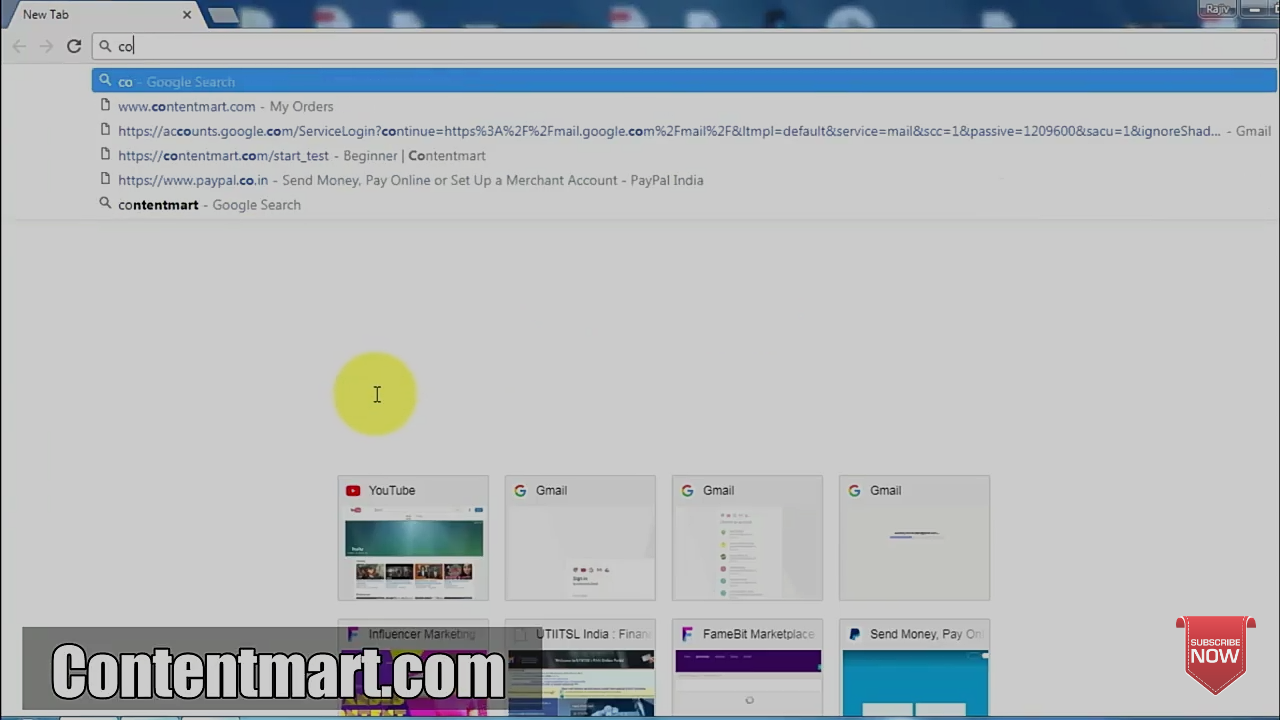Screen dimensions: 1280x720
Task: Click the browser Reload button
Action: point(74,46)
